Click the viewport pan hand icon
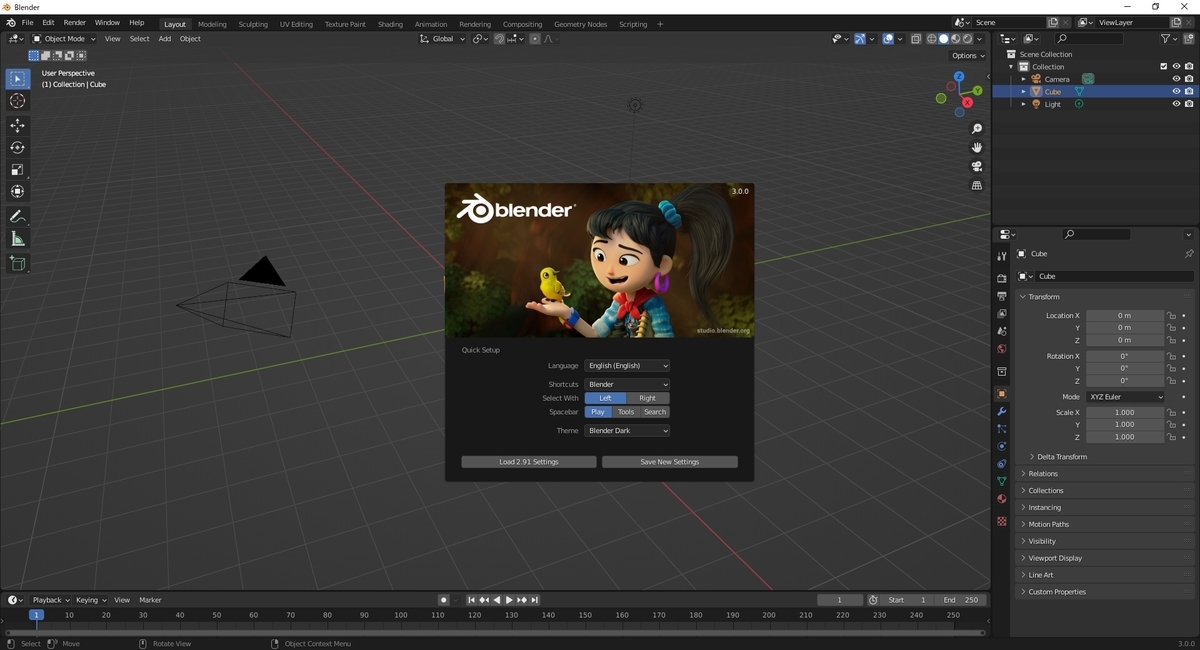1200x650 pixels. [x=977, y=147]
